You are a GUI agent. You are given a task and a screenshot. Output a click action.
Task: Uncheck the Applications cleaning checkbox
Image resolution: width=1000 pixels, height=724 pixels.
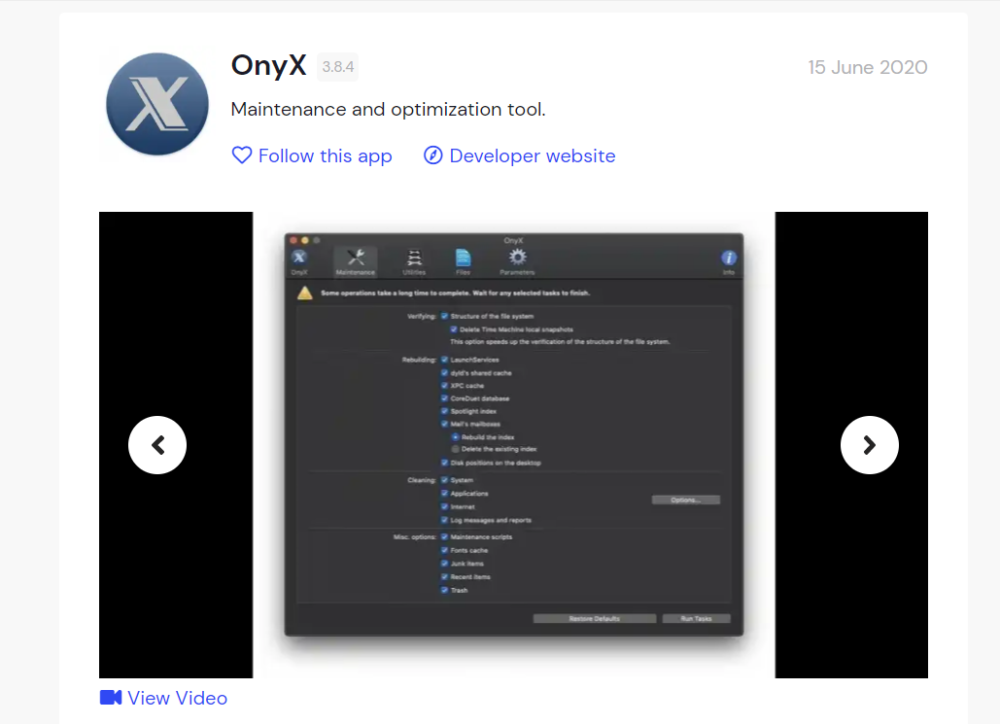[x=445, y=493]
